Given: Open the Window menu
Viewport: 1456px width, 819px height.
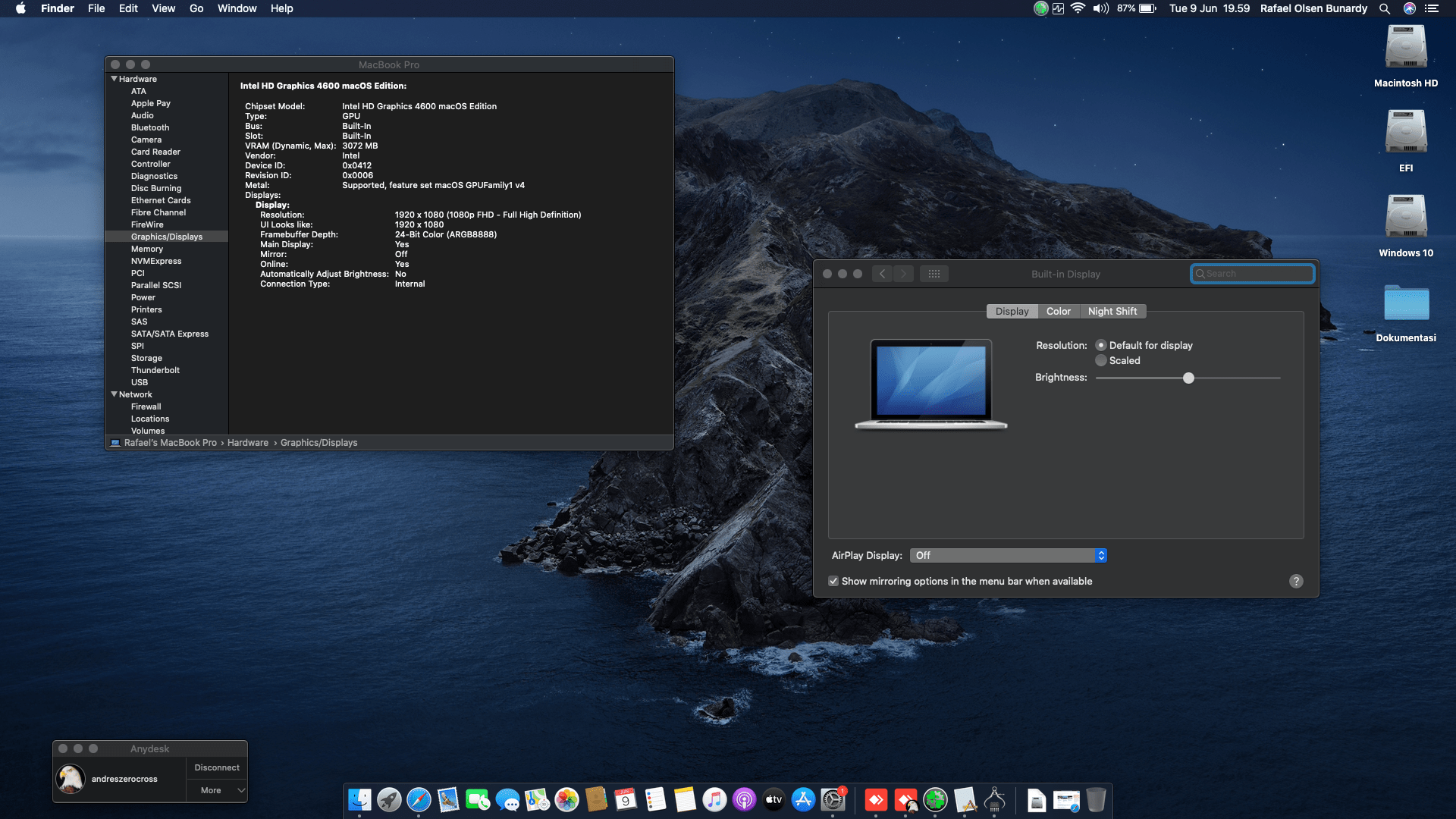Looking at the screenshot, I should click(x=237, y=8).
